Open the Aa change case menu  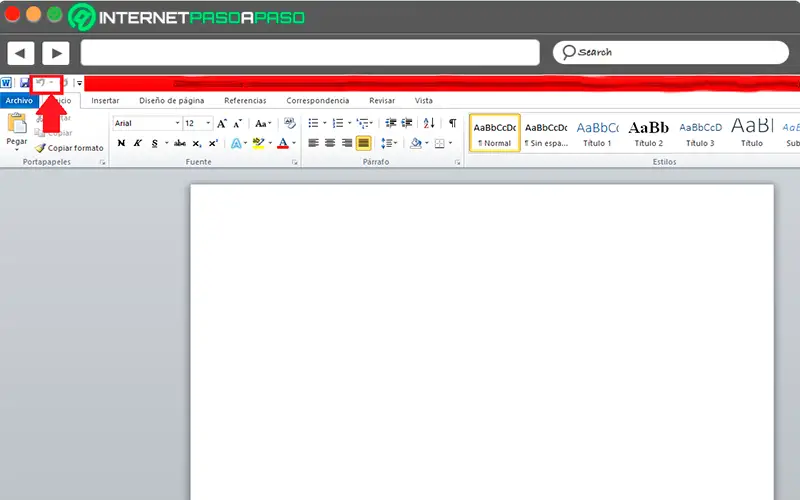pyautogui.click(x=263, y=123)
